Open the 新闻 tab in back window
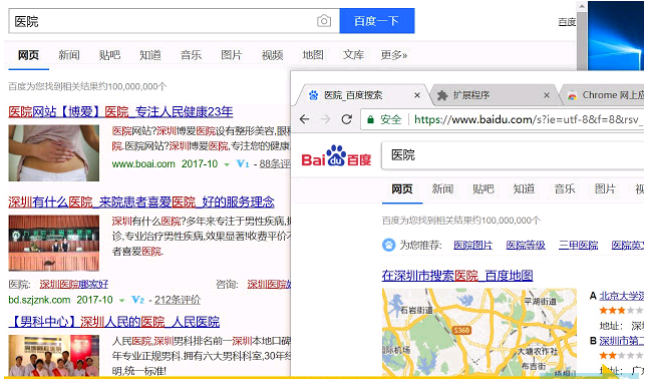 pyautogui.click(x=69, y=55)
